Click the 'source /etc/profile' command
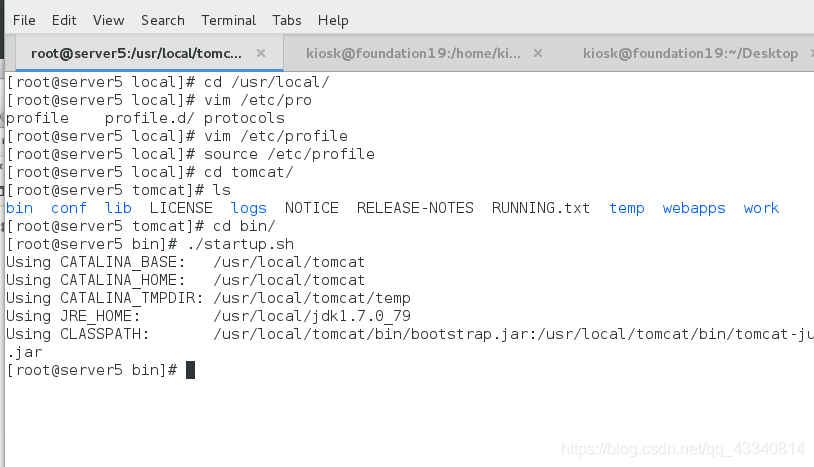The width and height of the screenshot is (814, 467). pyautogui.click(x=289, y=154)
